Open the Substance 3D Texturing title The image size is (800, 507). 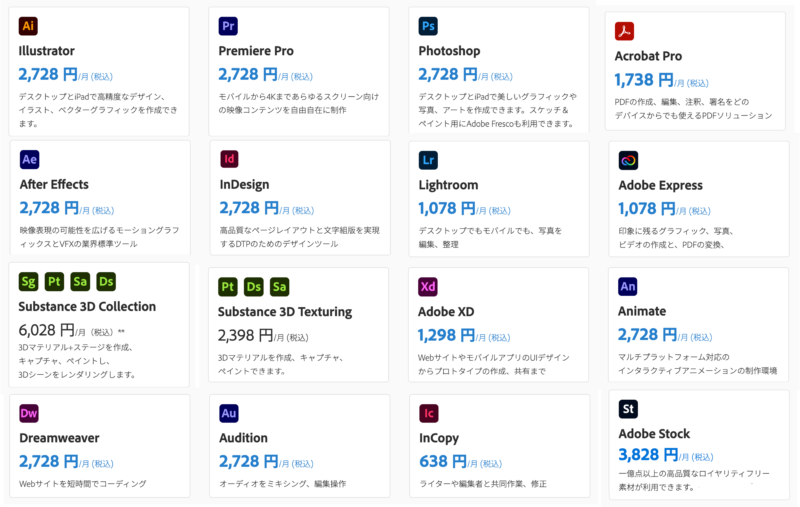(x=285, y=312)
